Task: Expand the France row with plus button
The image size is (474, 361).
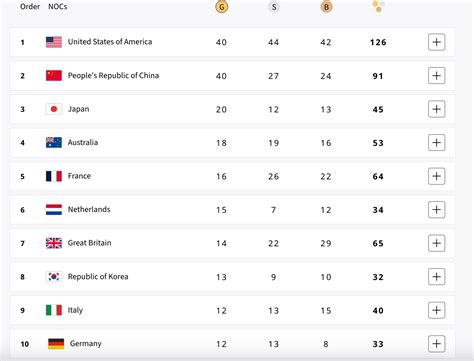Action: (x=437, y=176)
